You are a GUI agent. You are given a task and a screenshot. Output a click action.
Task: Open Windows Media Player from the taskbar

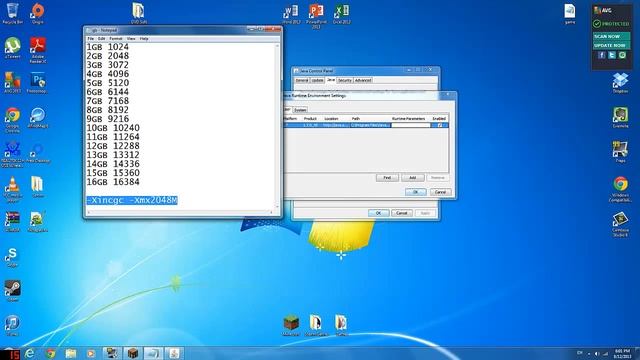(x=91, y=353)
